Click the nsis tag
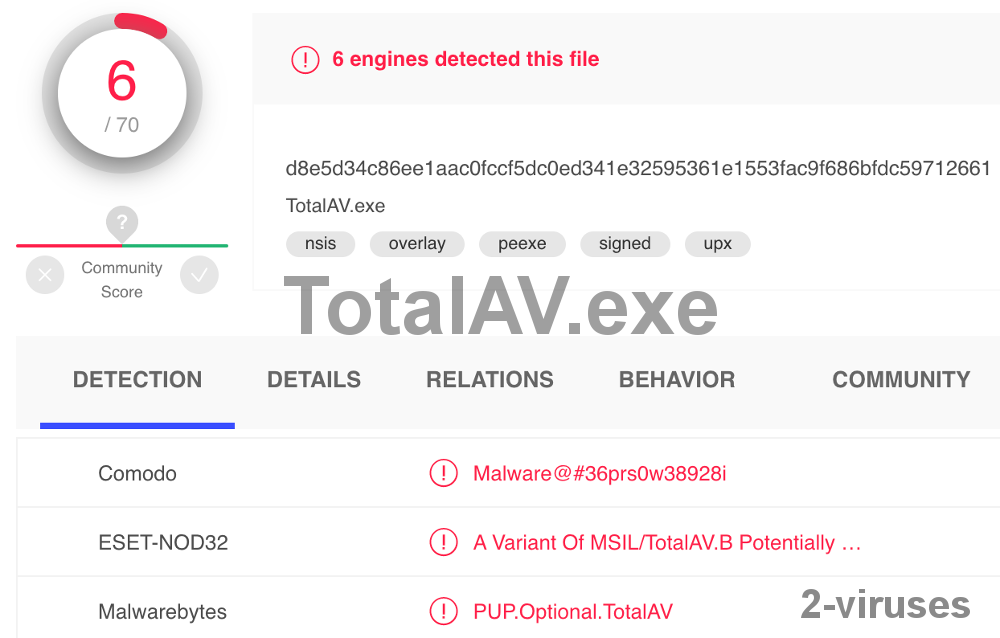Image resolution: width=1000 pixels, height=638 pixels. coord(320,244)
